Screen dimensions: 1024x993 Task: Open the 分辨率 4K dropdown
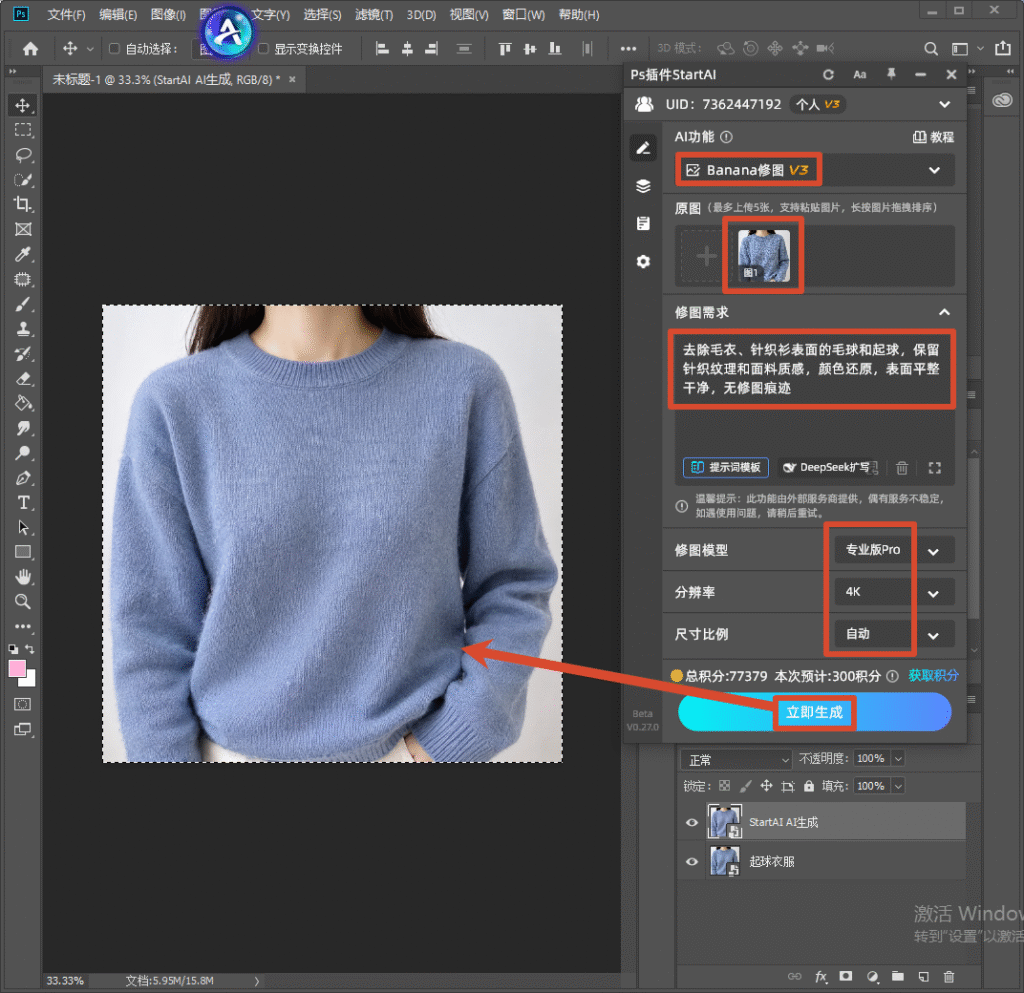point(894,592)
